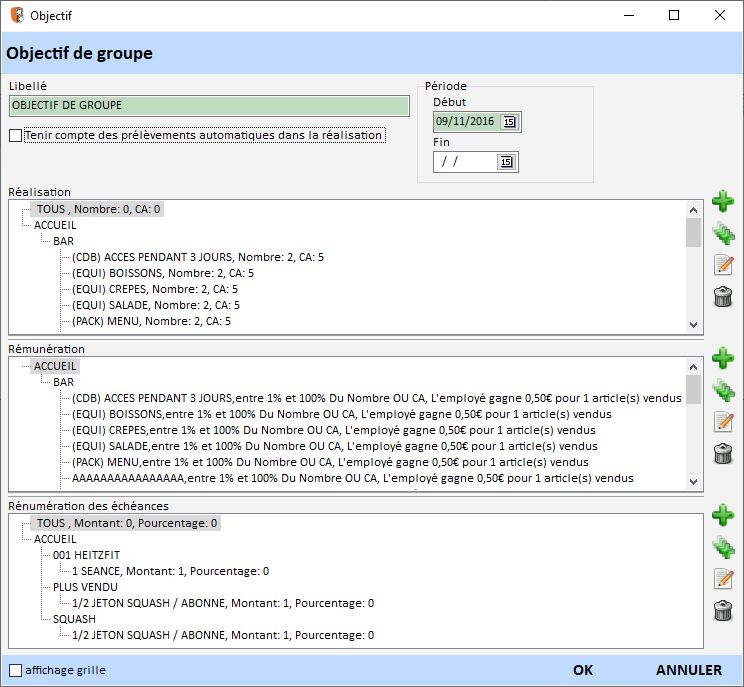Click the Libellé text field

tap(209, 106)
